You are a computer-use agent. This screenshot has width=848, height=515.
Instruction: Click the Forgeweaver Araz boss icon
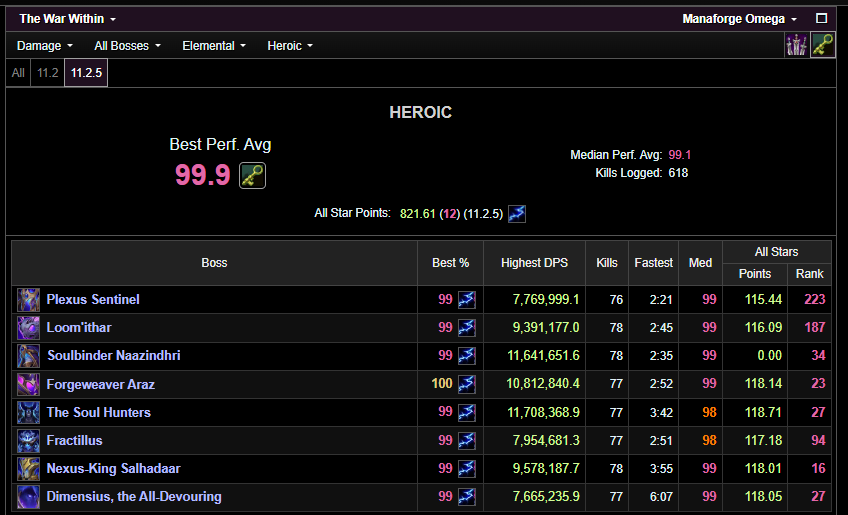coord(28,384)
